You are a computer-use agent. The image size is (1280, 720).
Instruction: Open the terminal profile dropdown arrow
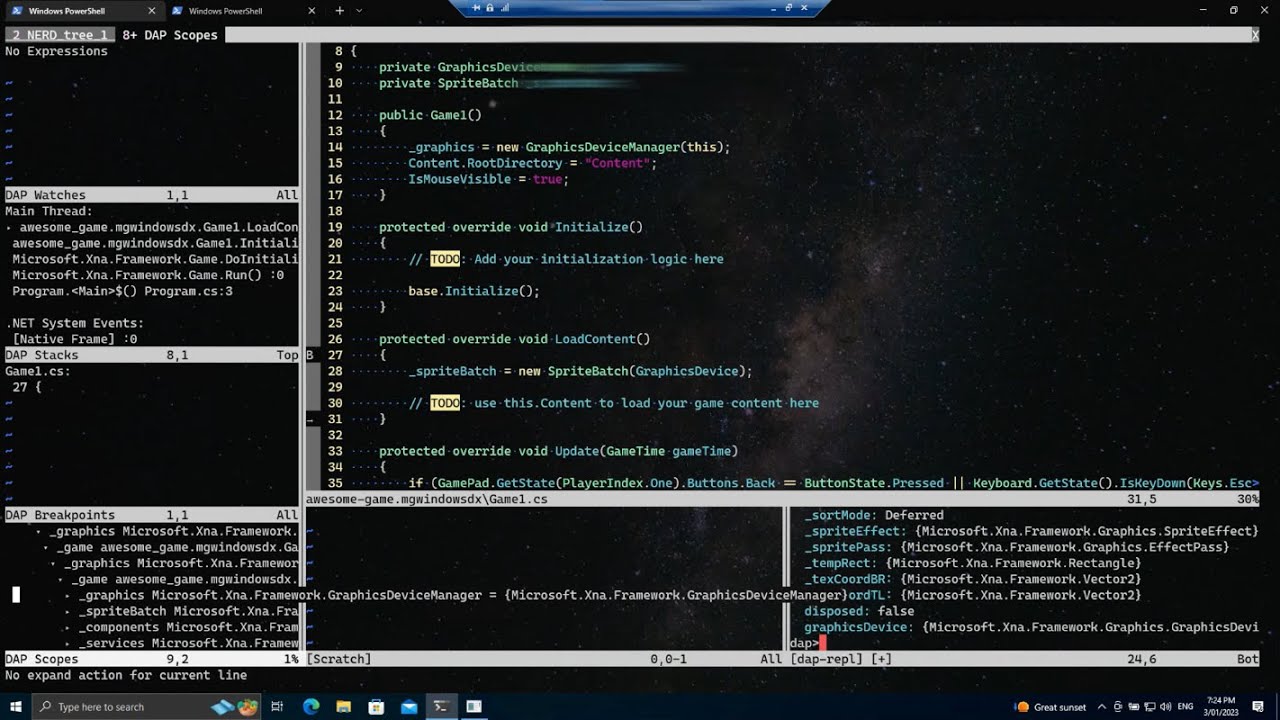tap(359, 11)
